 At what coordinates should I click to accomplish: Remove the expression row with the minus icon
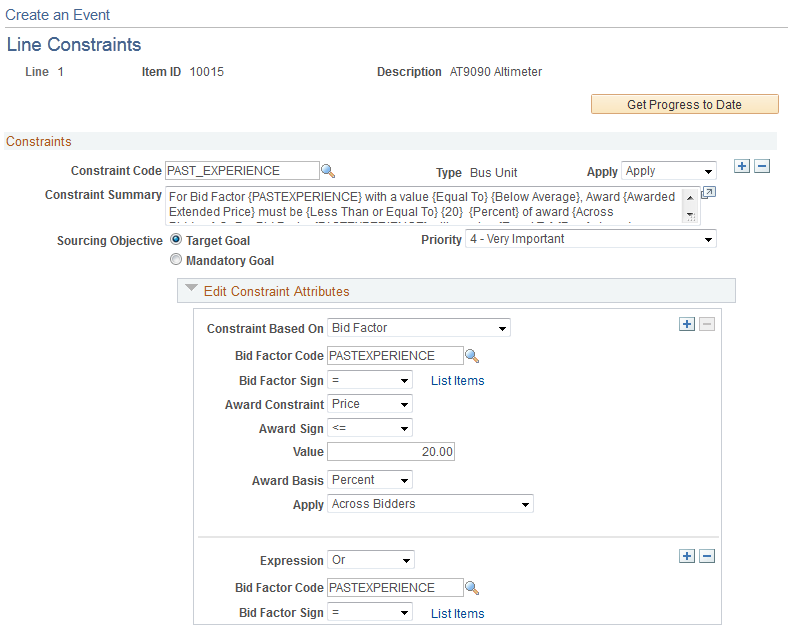pyautogui.click(x=707, y=556)
